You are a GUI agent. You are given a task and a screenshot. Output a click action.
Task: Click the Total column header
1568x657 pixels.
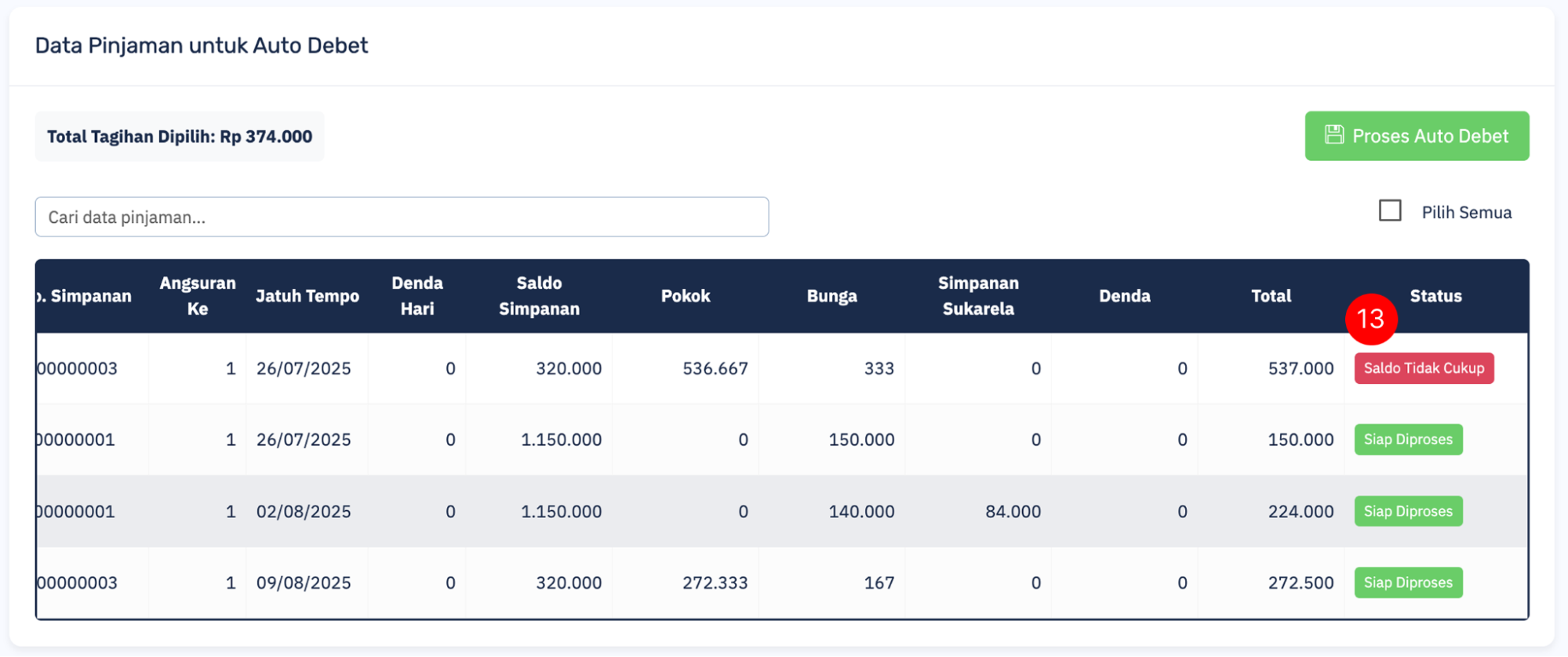pyautogui.click(x=1271, y=296)
